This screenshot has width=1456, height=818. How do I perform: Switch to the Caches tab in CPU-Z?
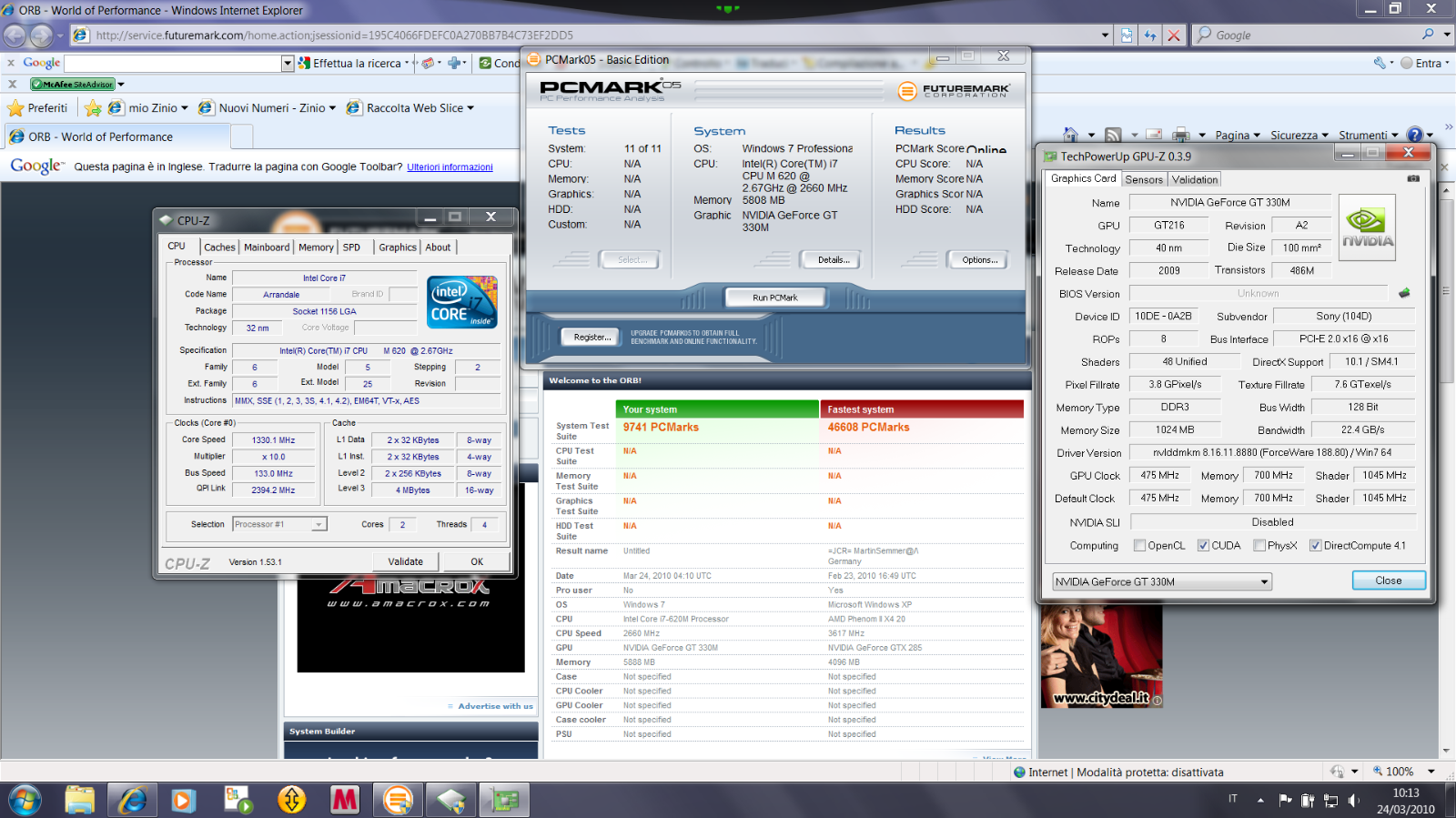[x=219, y=247]
